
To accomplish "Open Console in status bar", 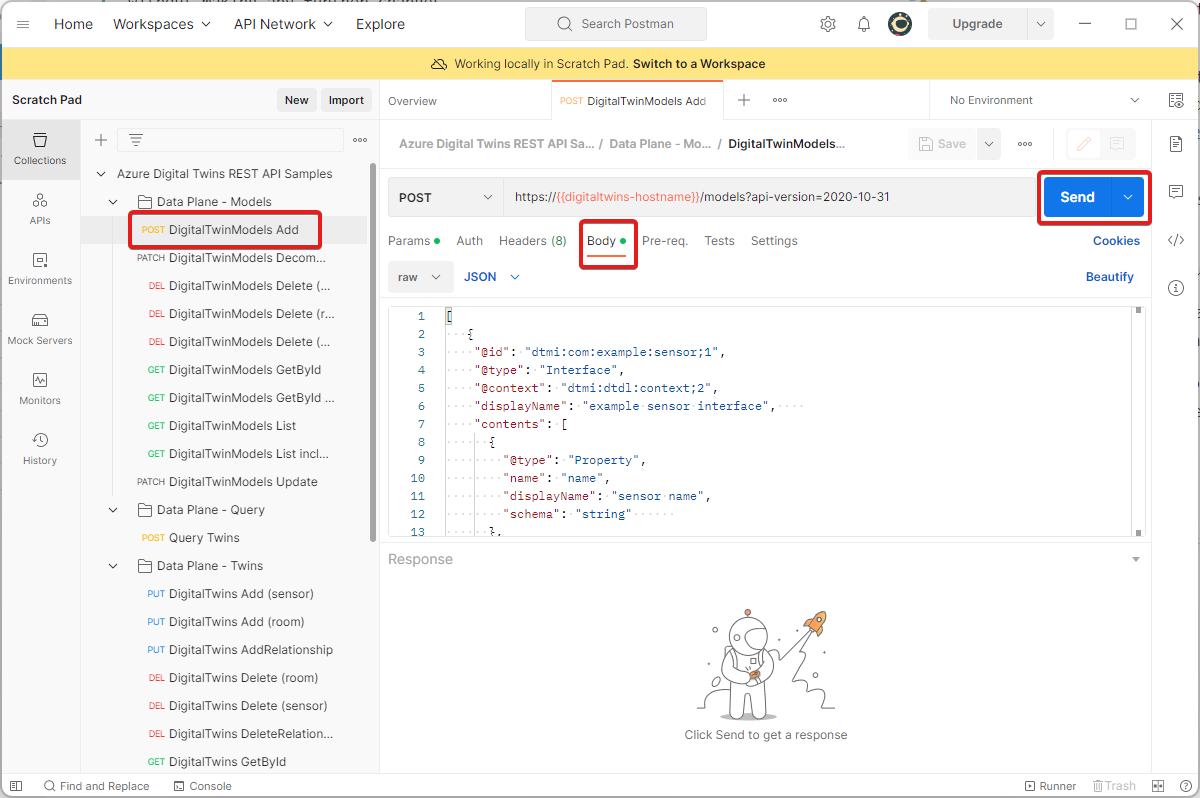I will pyautogui.click(x=203, y=786).
